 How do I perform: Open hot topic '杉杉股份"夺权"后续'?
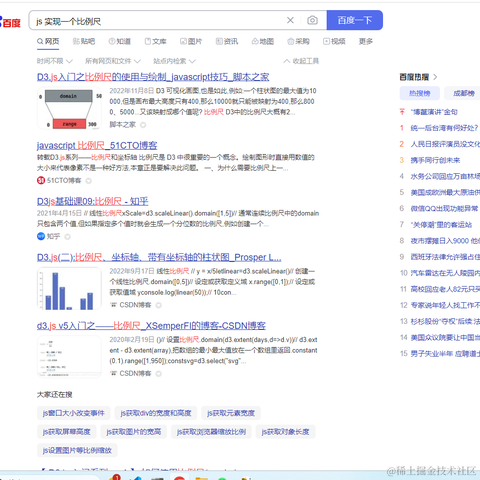point(445,321)
